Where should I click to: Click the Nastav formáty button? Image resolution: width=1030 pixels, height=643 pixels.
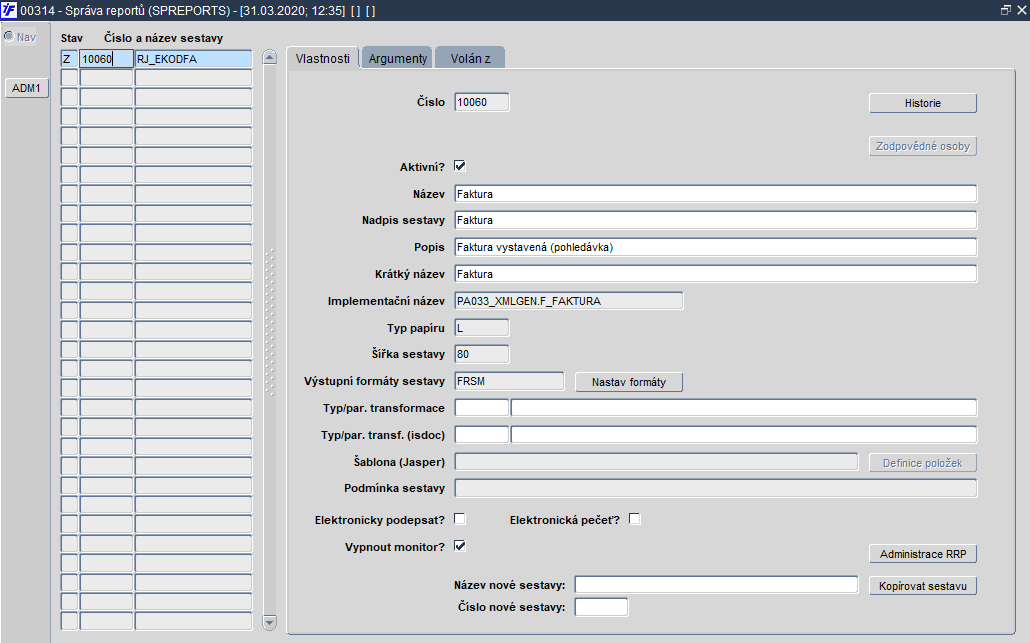coord(629,382)
